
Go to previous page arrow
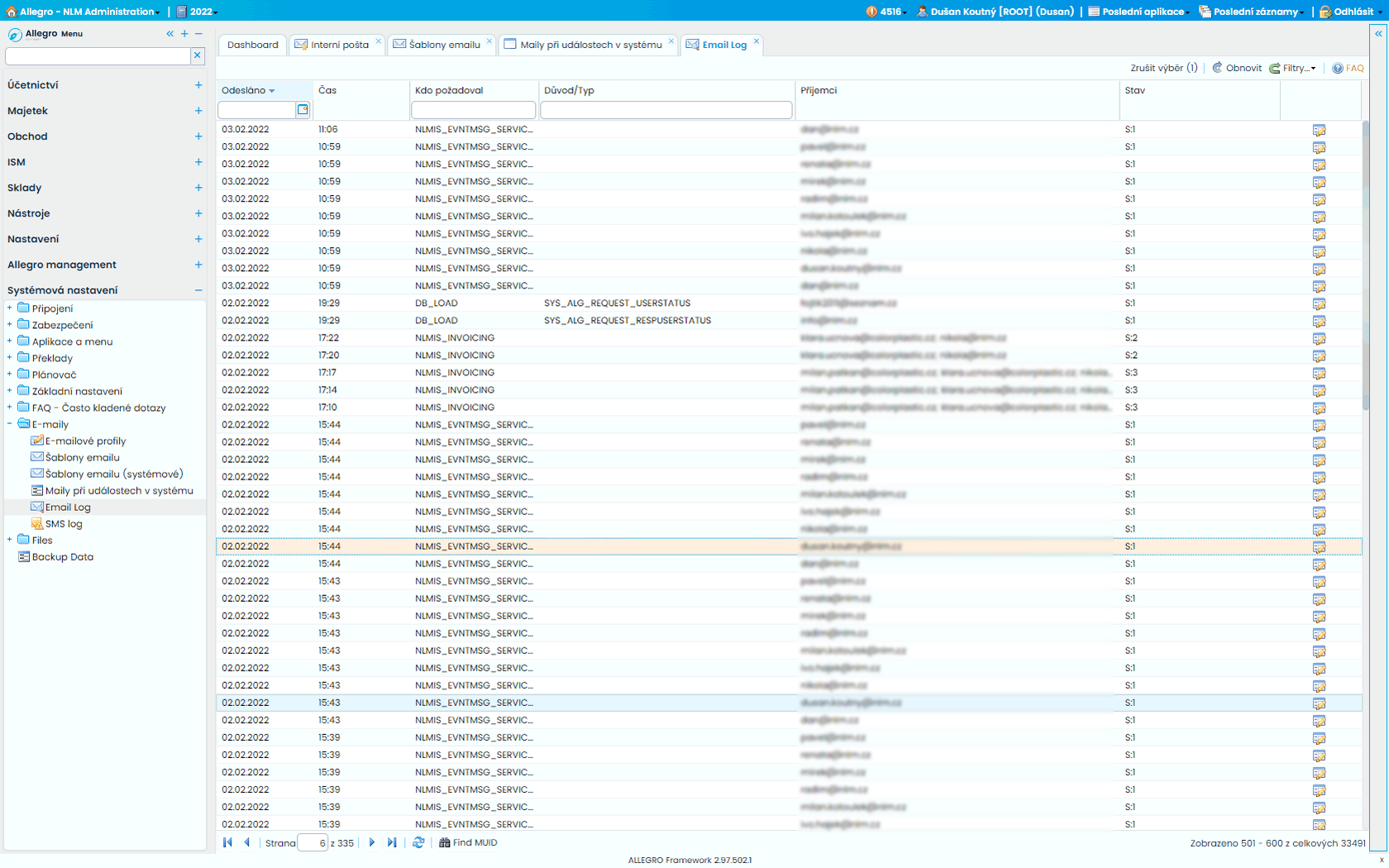pos(246,842)
